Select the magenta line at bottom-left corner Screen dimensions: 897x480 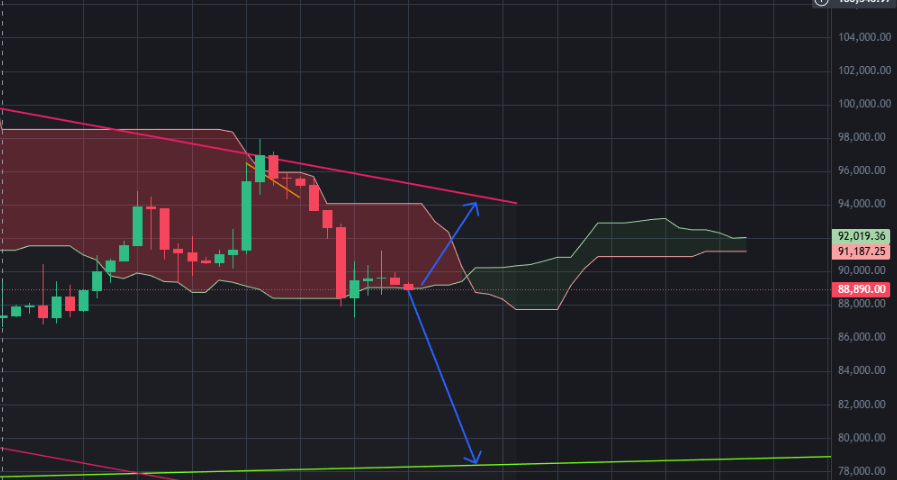(86, 462)
